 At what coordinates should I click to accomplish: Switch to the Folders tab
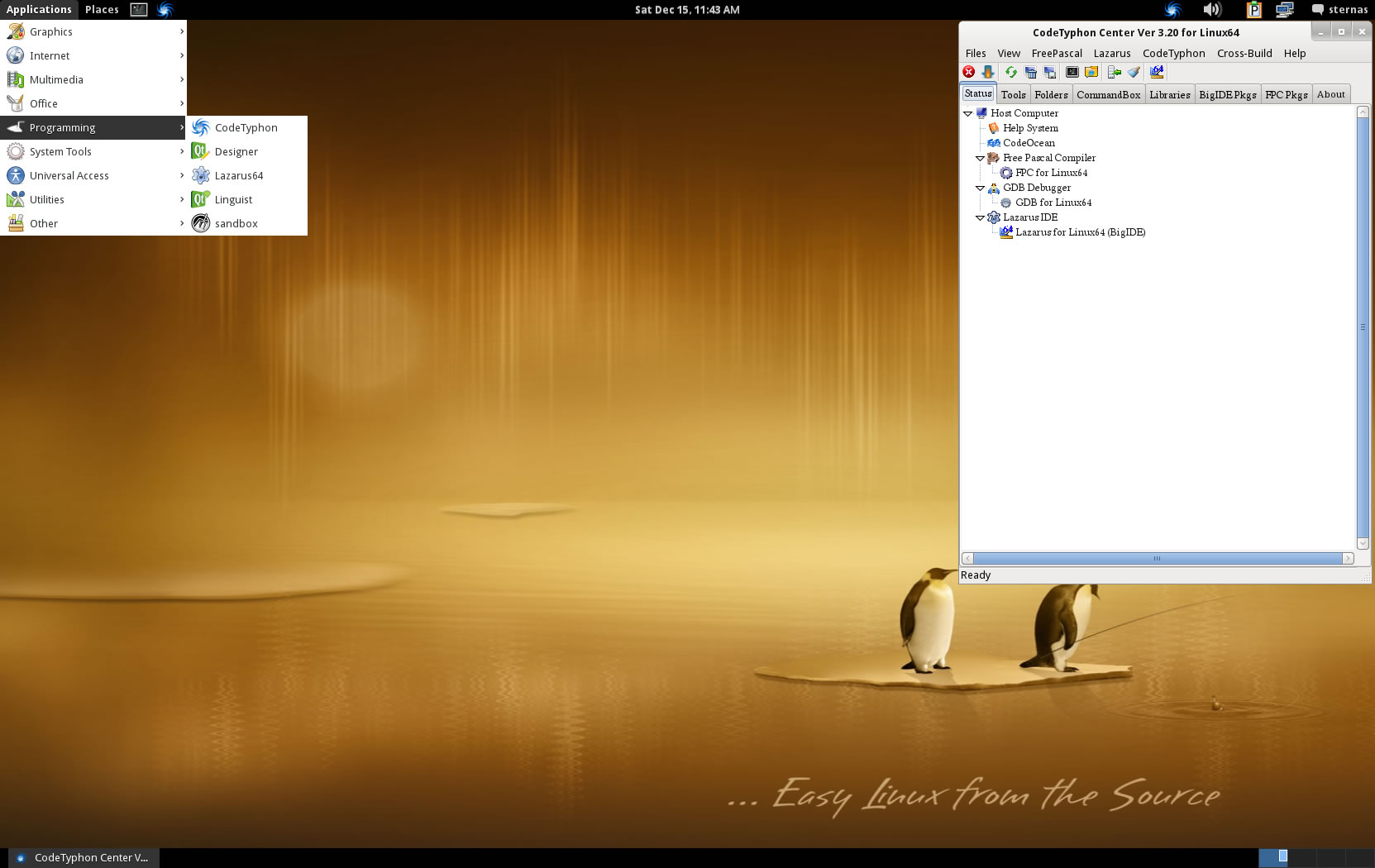point(1051,94)
